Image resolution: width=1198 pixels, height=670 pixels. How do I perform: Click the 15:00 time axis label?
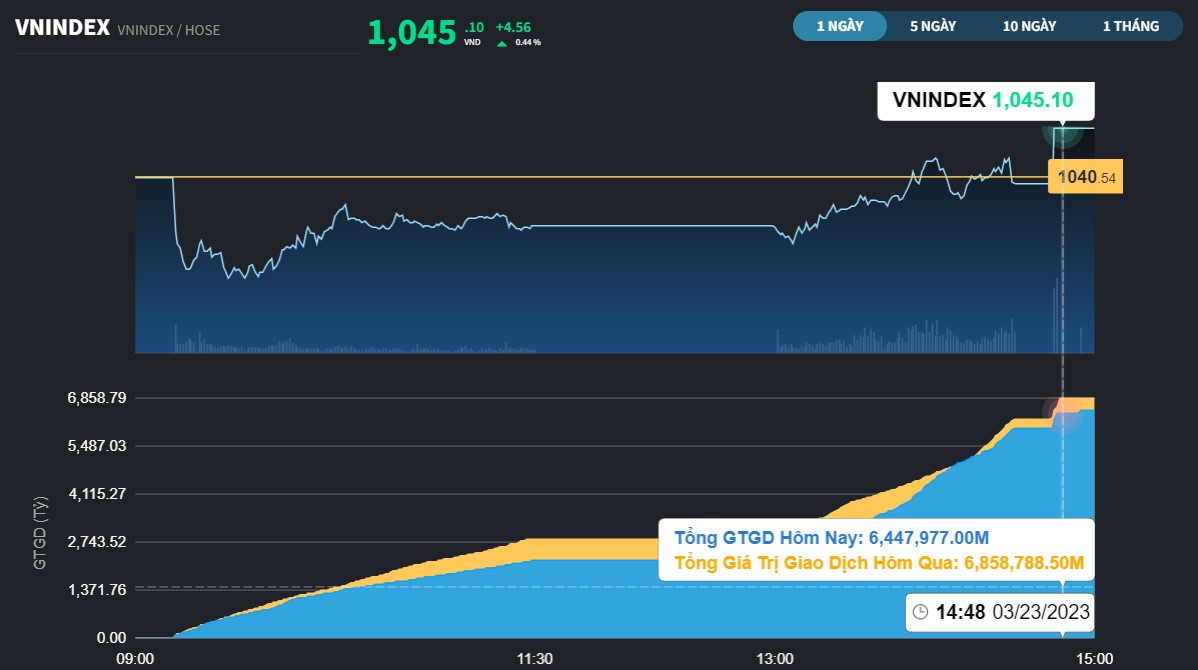tap(1094, 659)
